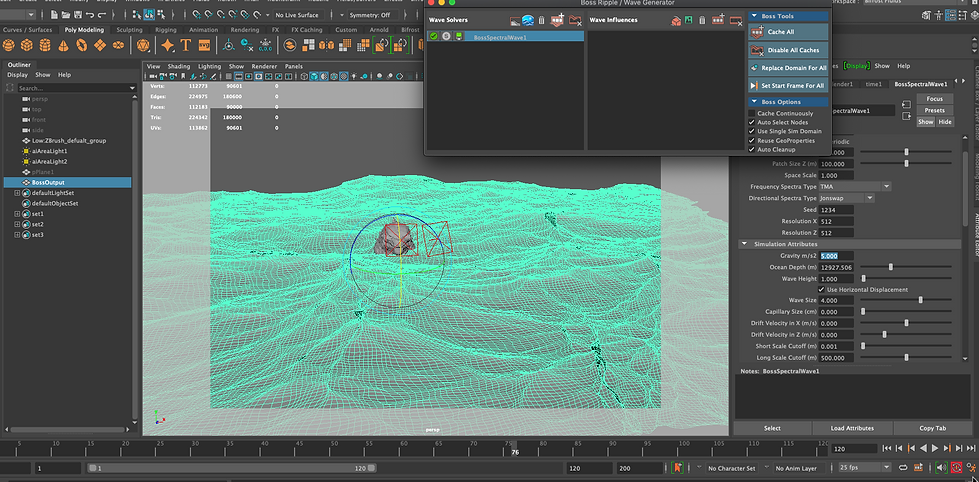This screenshot has width=979, height=482.
Task: Open Directional Spectra Type Jonswap dropdown
Action: (x=846, y=198)
